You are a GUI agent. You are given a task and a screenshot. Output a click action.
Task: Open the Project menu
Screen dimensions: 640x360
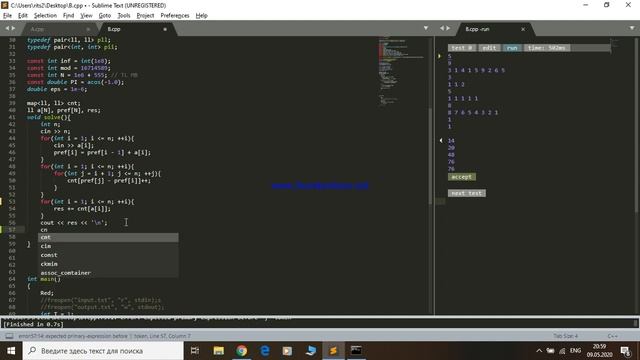145,16
